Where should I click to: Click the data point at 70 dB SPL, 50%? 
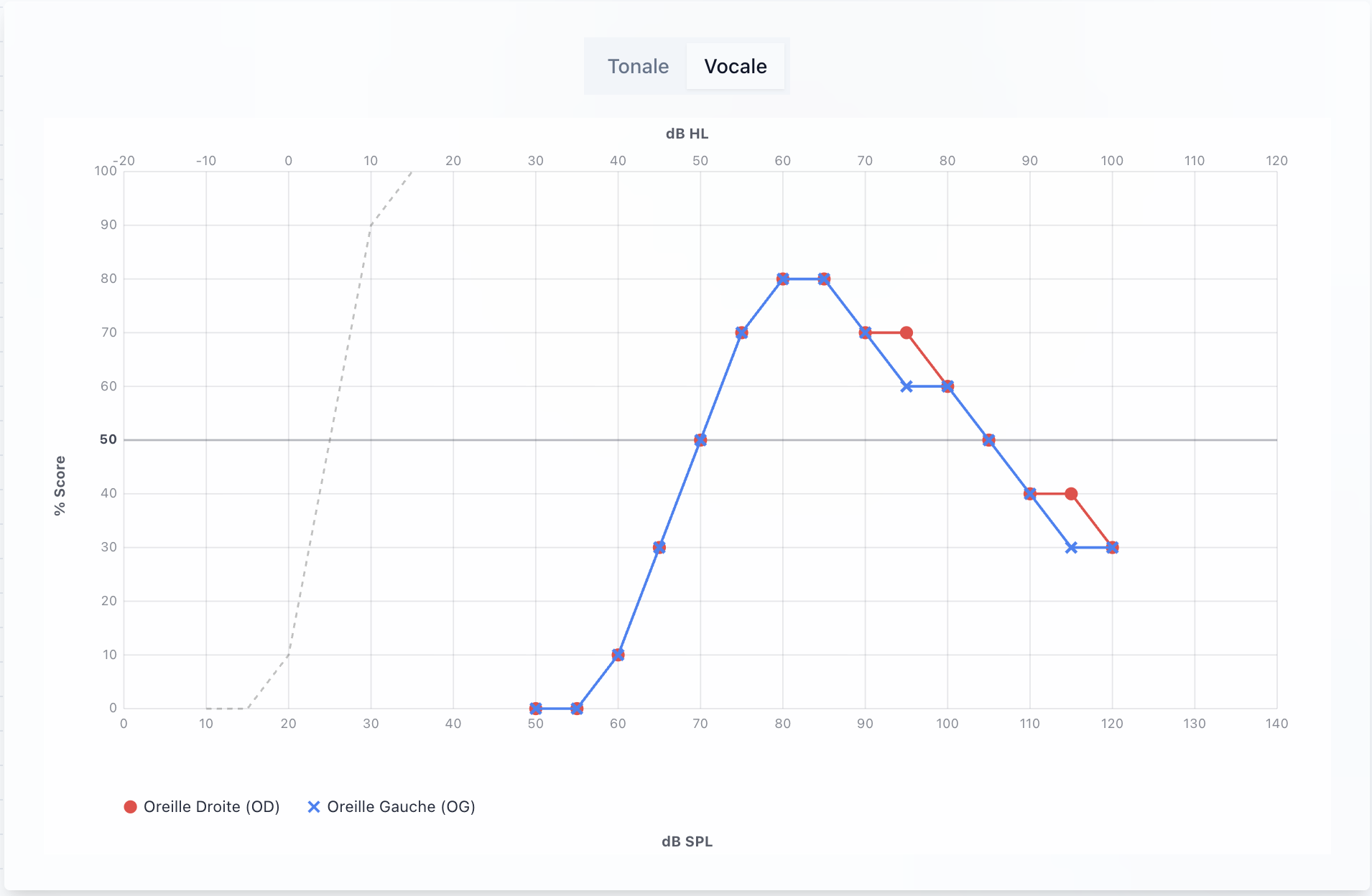[x=700, y=440]
